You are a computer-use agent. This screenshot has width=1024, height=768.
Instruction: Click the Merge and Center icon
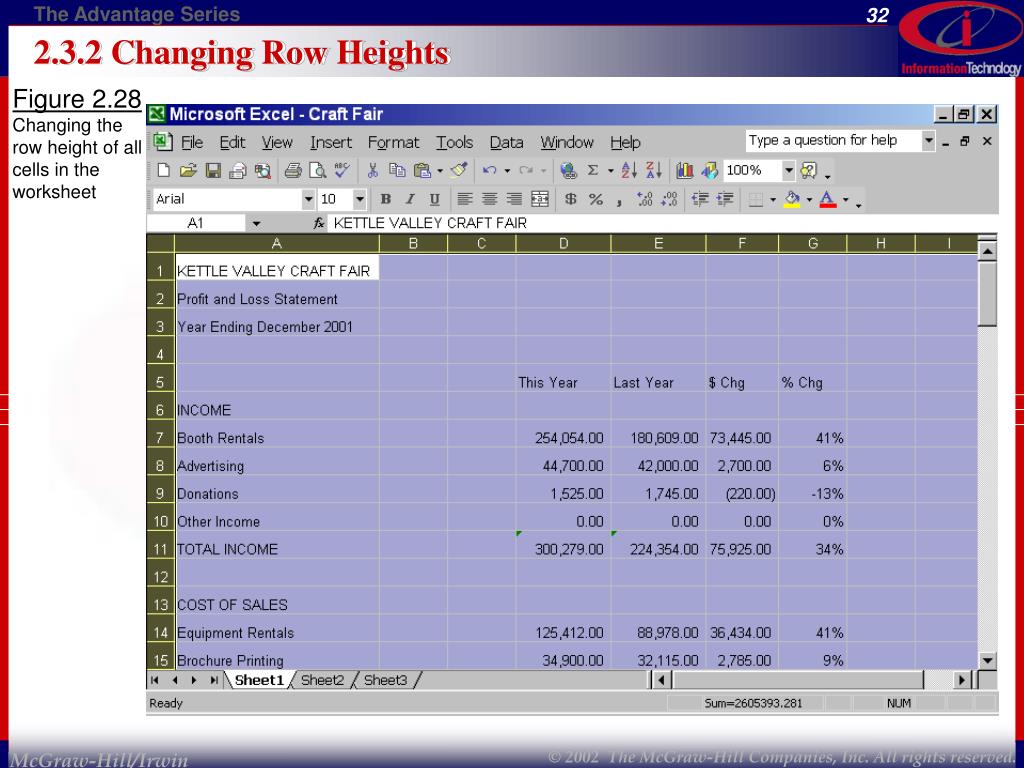540,199
